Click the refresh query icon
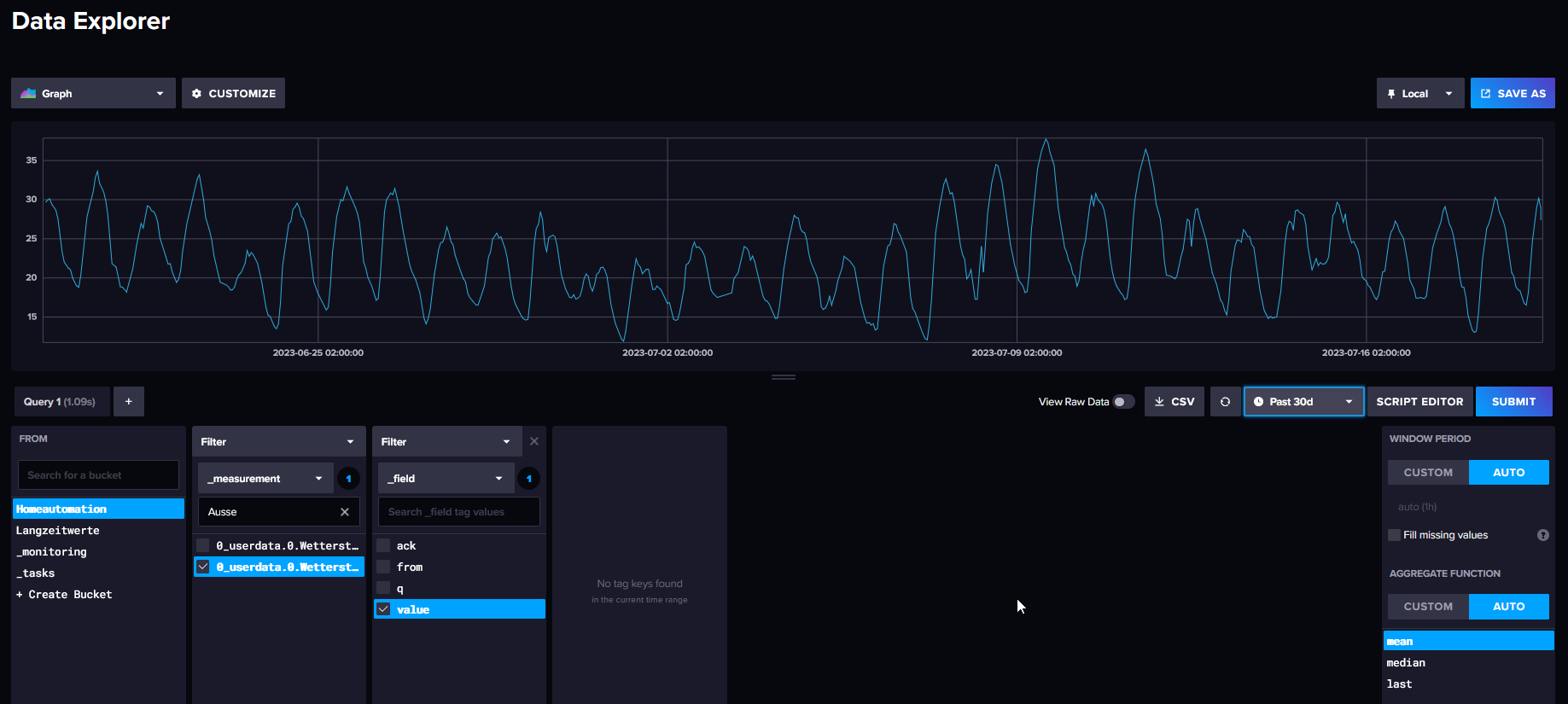Screen dimensions: 1568x704 coord(1225,402)
